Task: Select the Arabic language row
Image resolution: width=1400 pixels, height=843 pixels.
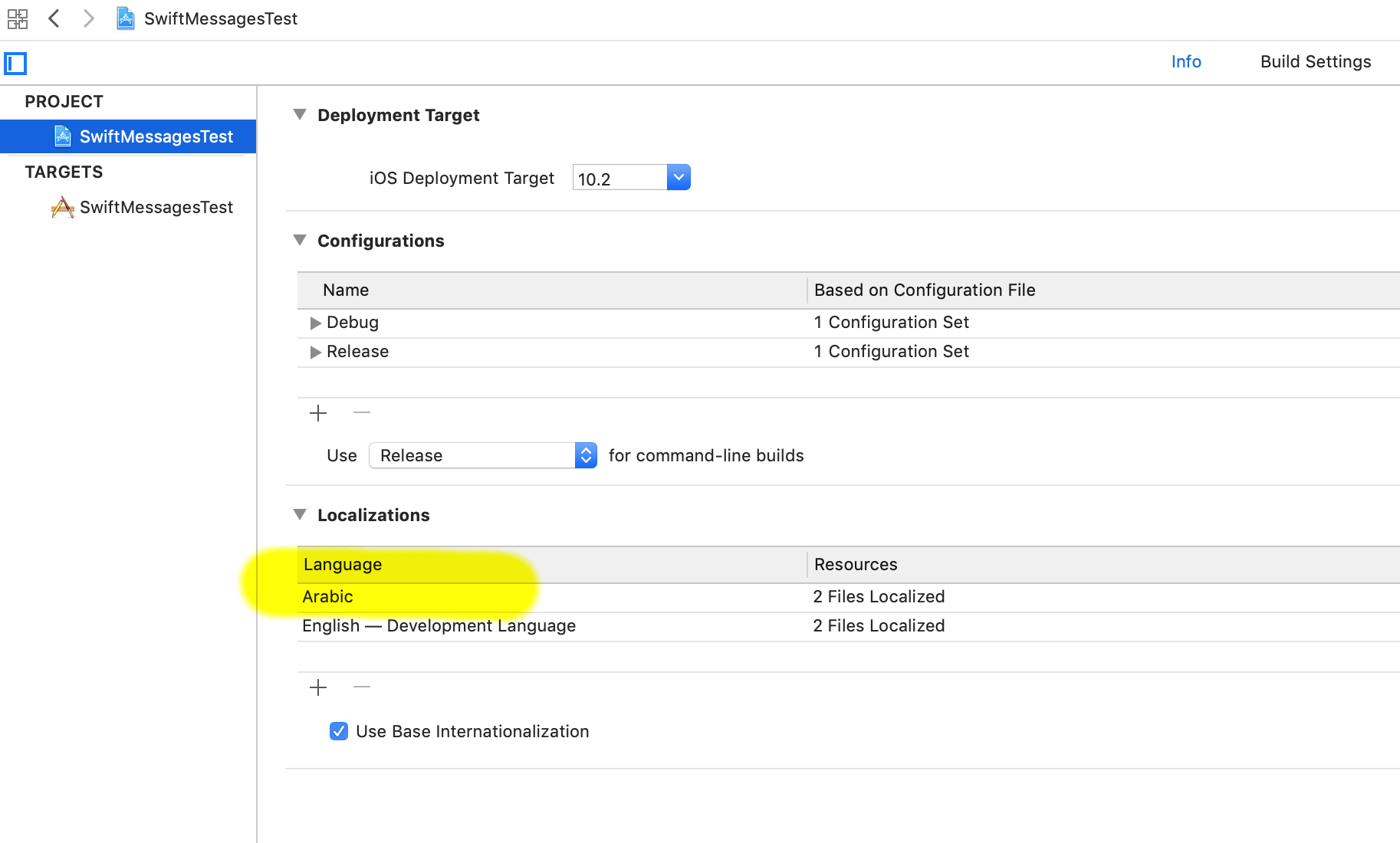Action: click(849, 597)
